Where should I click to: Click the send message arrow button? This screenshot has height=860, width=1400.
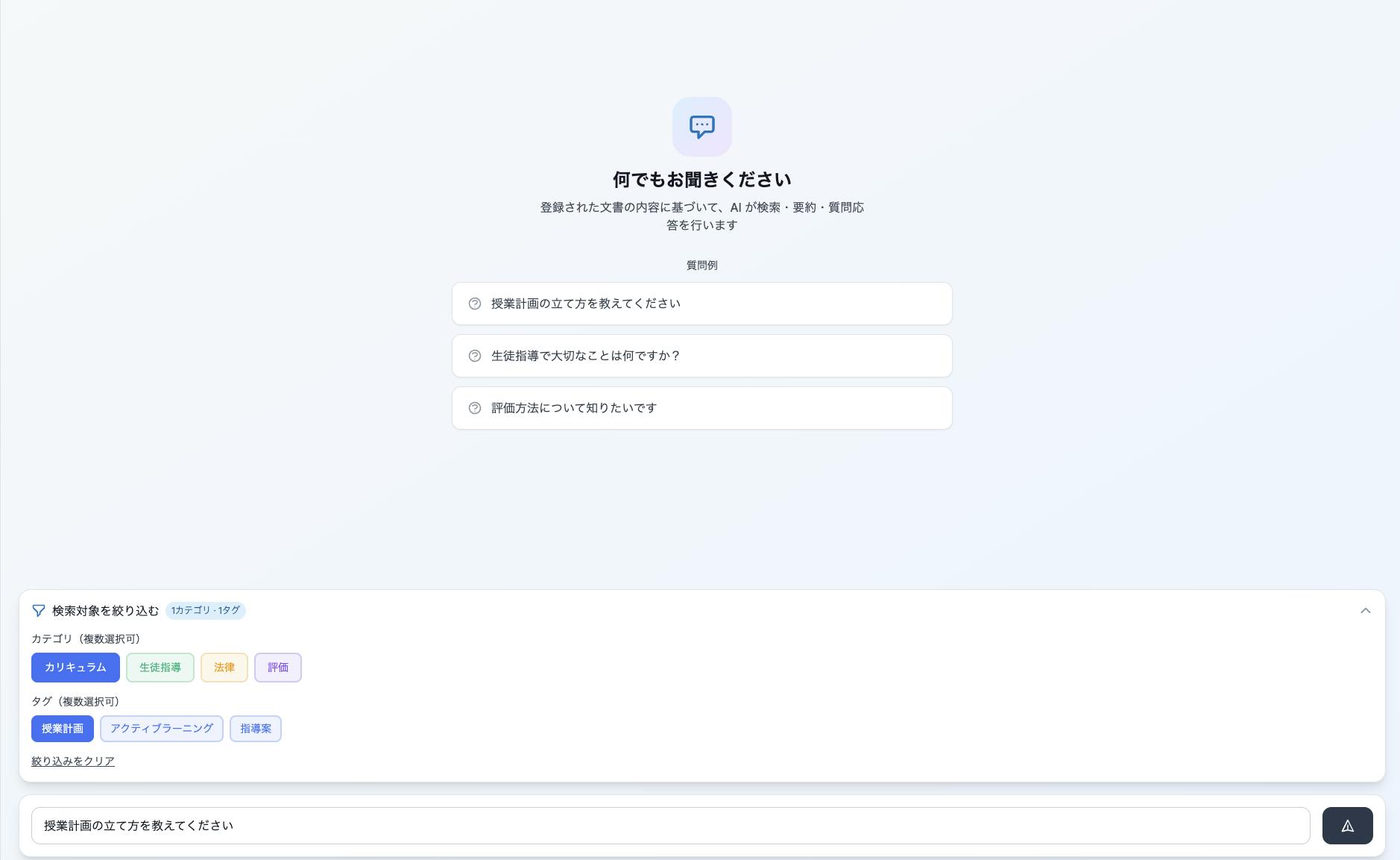(1347, 826)
